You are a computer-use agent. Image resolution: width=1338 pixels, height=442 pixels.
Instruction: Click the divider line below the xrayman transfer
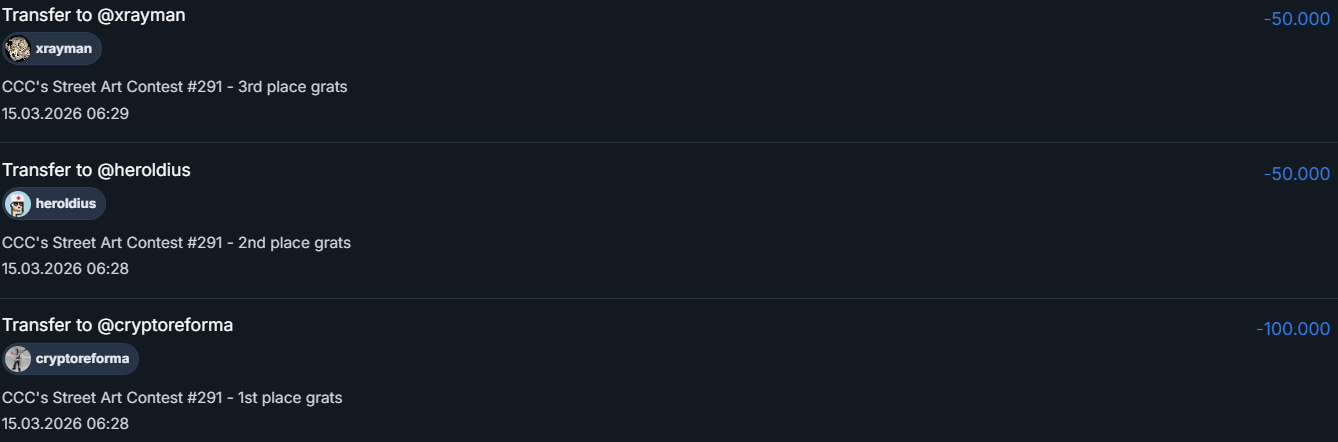point(669,142)
